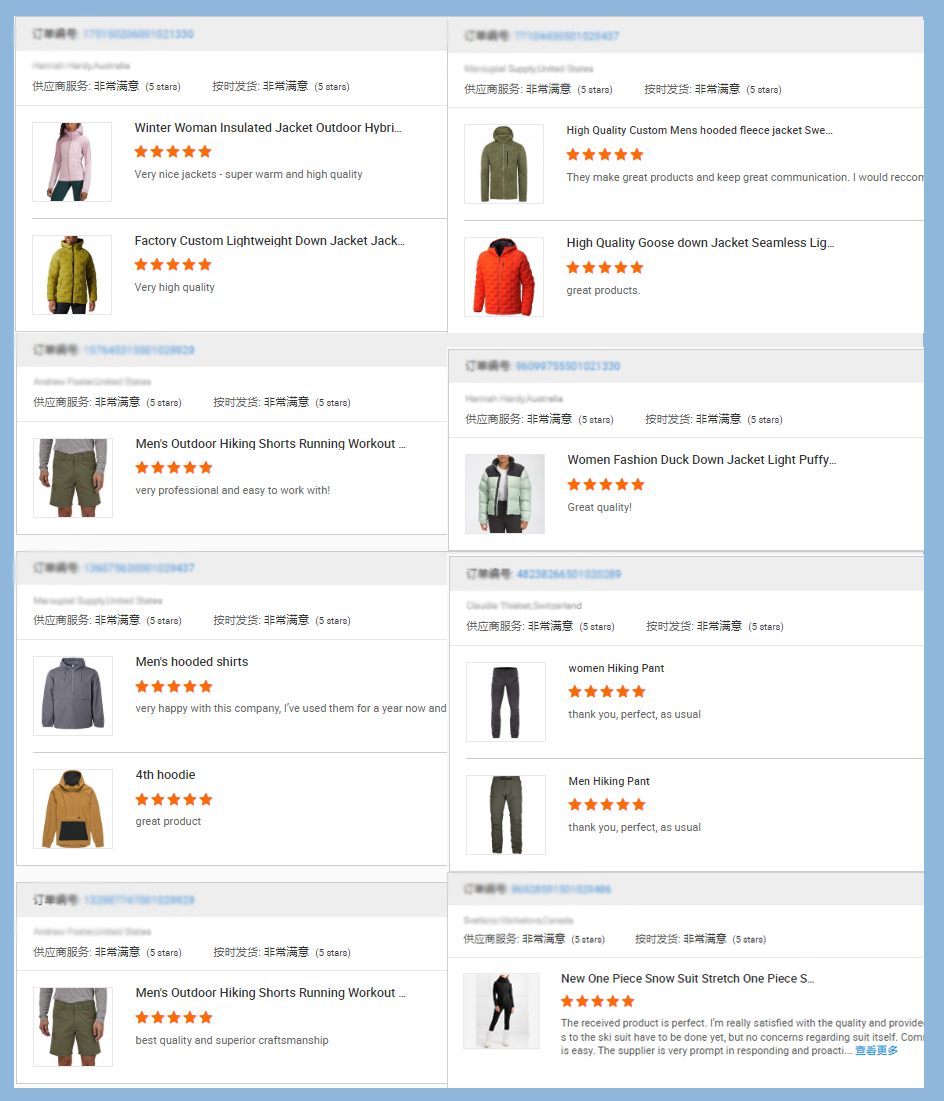Viewport: 944px width, 1101px height.
Task: Click star rating under Men's hooded shirts
Action: click(x=173, y=686)
